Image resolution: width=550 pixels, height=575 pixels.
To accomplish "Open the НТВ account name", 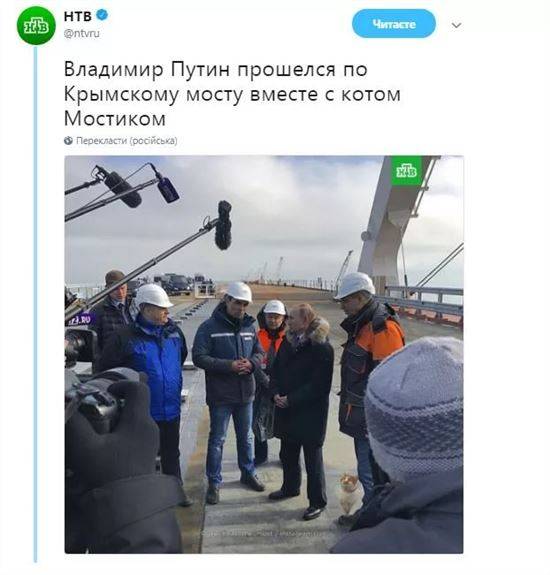I will tap(78, 16).
